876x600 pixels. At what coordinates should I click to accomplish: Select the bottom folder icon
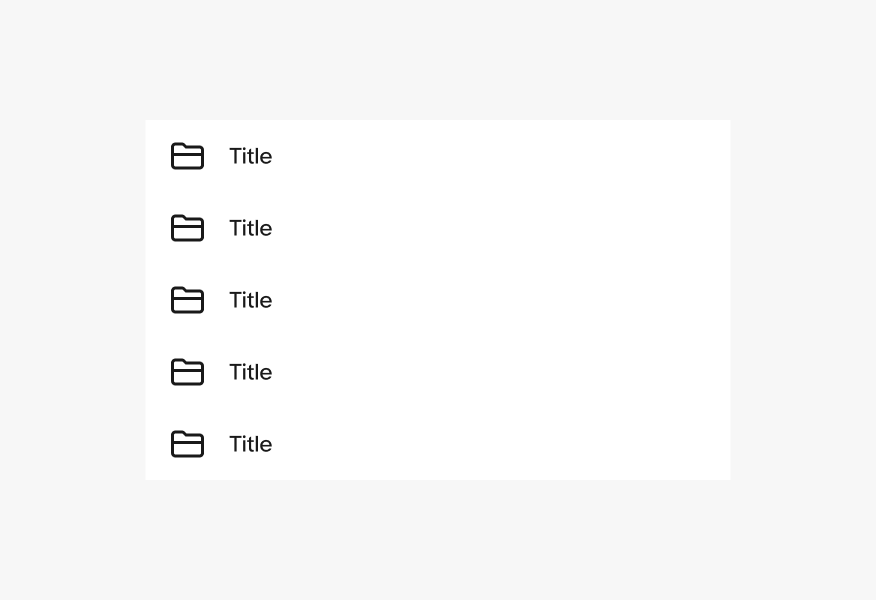click(x=187, y=444)
